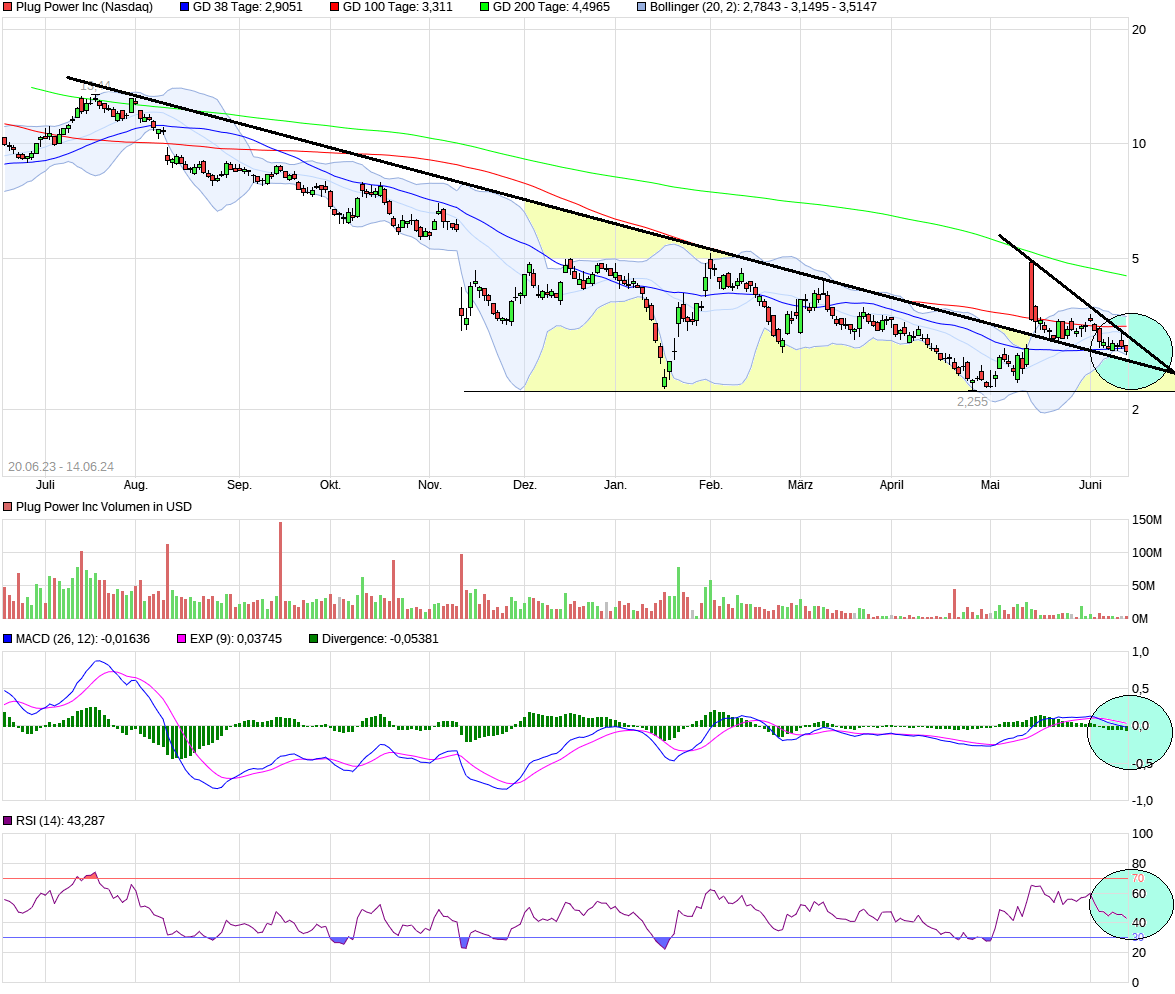This screenshot has width=1175, height=994.
Task: Click the blue GD 38 Tage legend swatch
Action: 185,7
